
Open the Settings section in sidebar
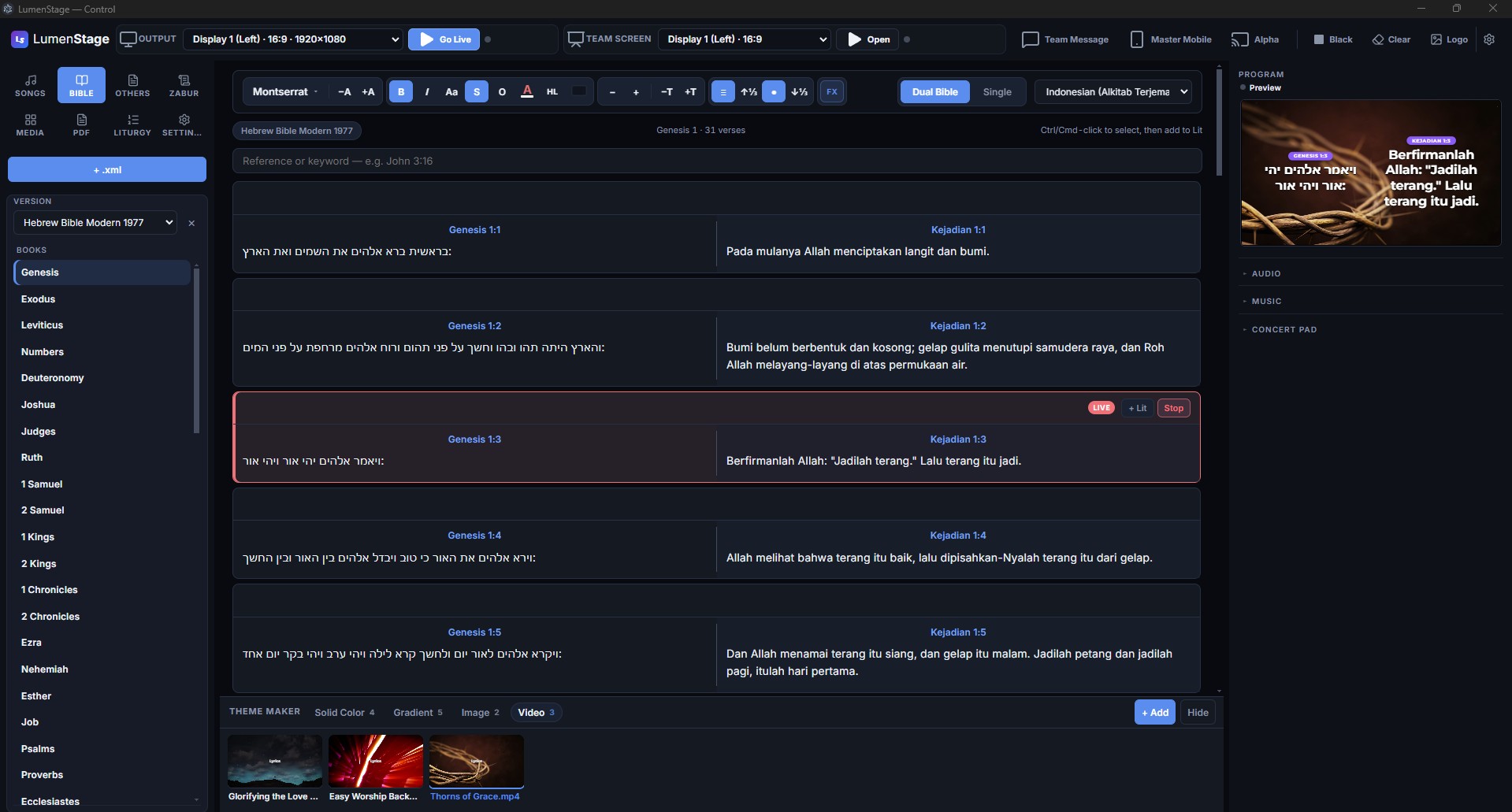(184, 124)
